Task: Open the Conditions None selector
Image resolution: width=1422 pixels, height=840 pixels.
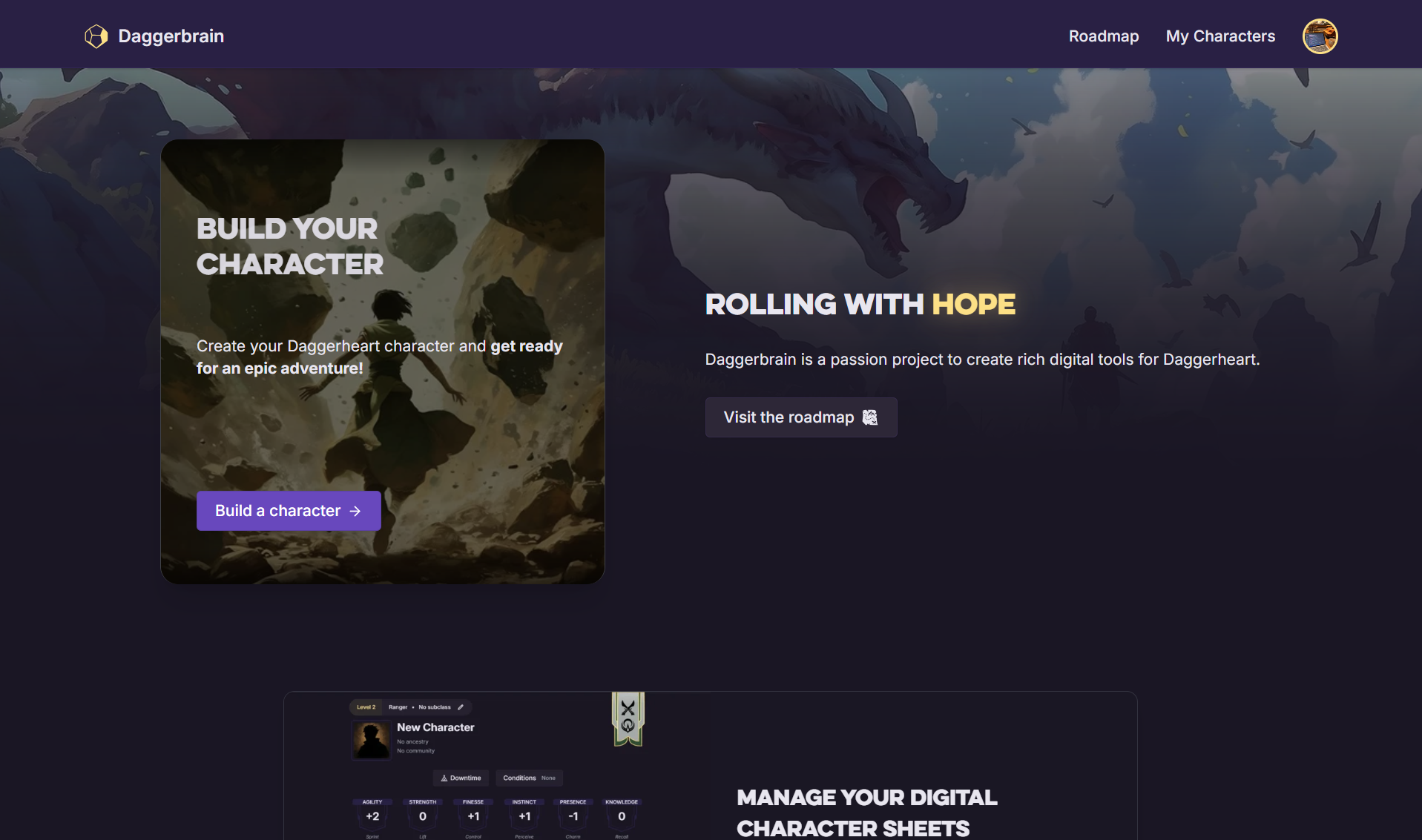Action: pos(530,778)
